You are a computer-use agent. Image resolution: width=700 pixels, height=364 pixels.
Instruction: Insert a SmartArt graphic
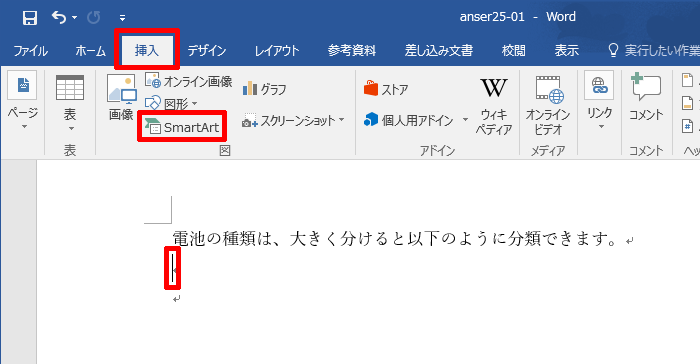click(x=182, y=127)
